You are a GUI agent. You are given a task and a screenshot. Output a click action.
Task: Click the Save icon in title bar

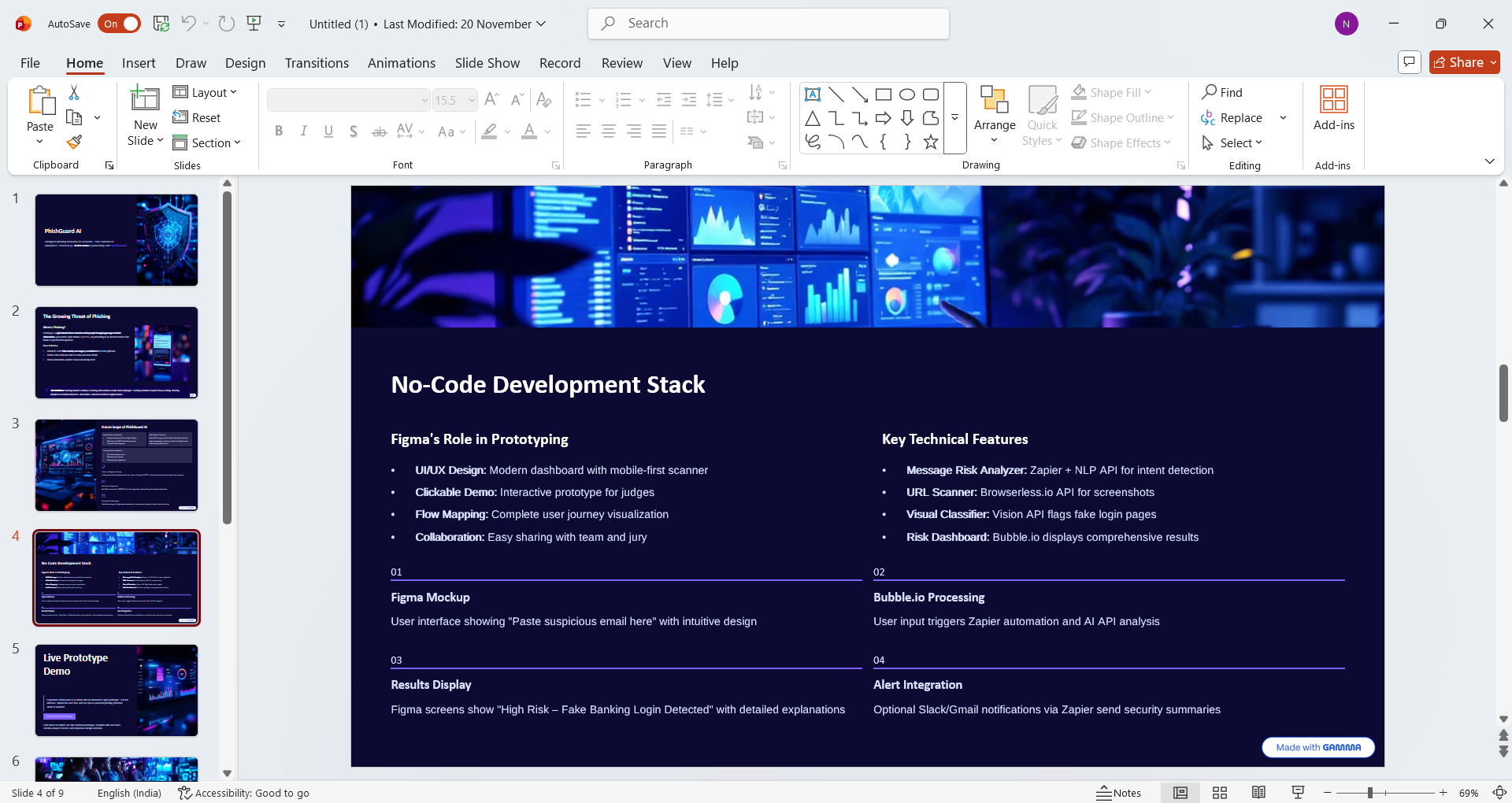coord(161,24)
